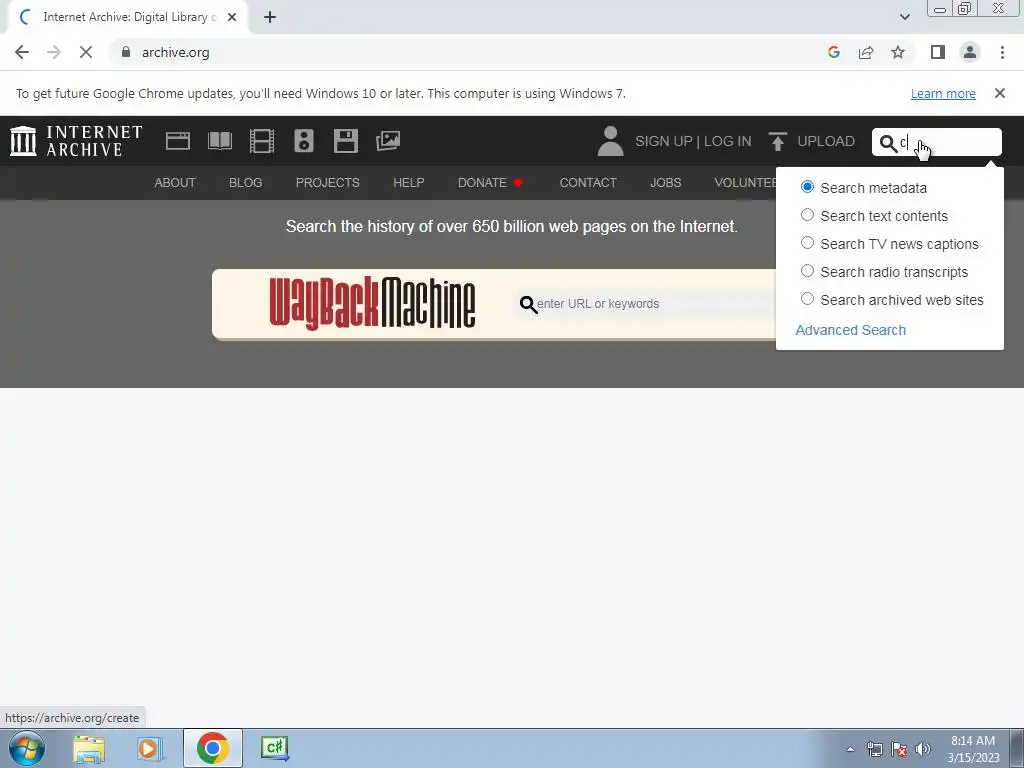The height and width of the screenshot is (768, 1024).
Task: Open the CONTACT menu item
Action: click(588, 183)
